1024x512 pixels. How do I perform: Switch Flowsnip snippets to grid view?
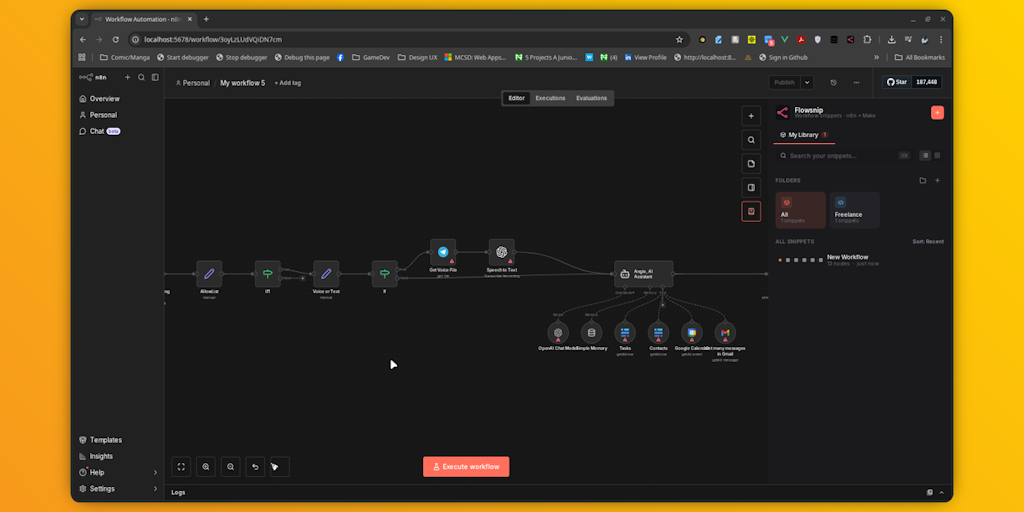(937, 155)
